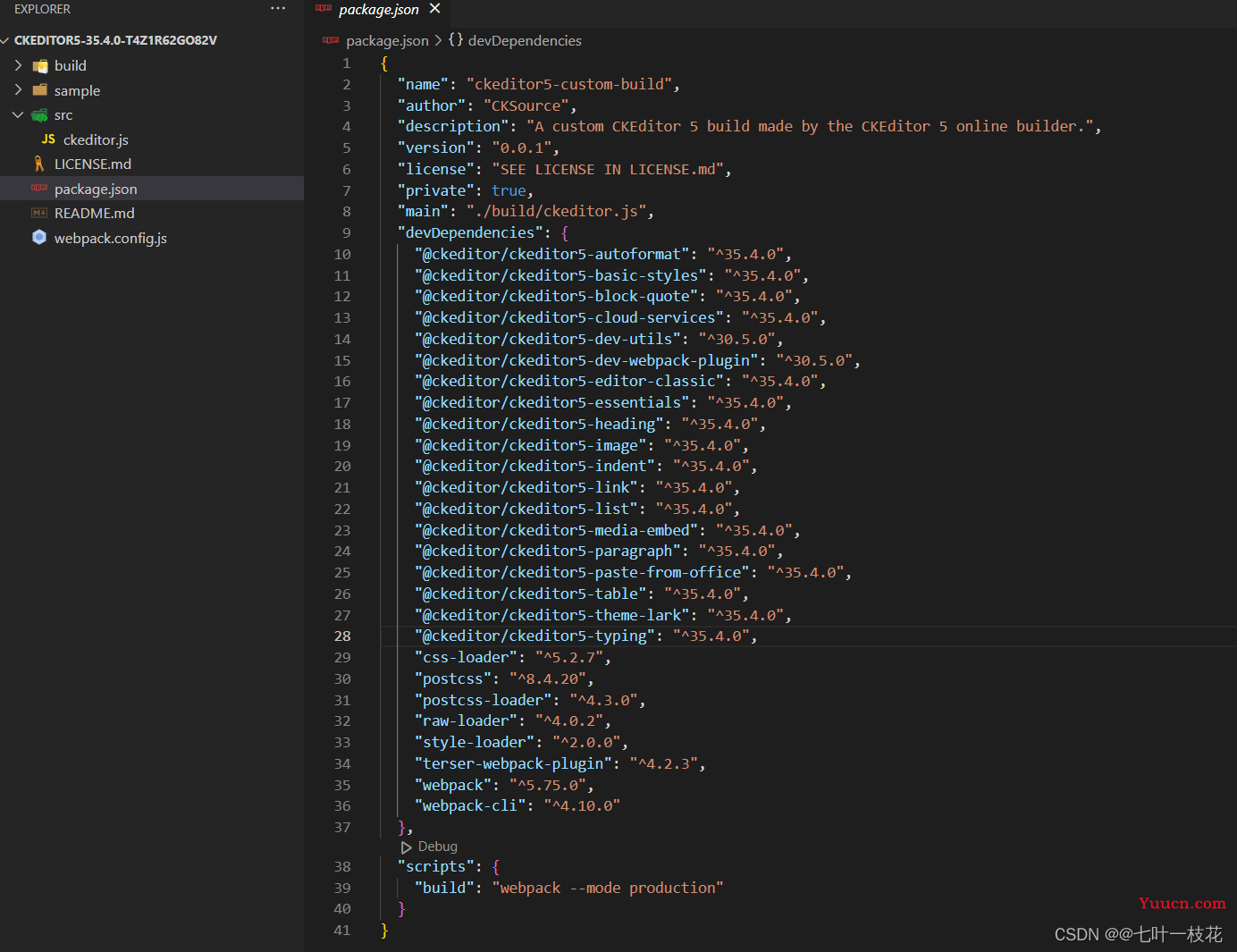
Task: Click the "scripts" key on line 38
Action: pyautogui.click(x=435, y=866)
